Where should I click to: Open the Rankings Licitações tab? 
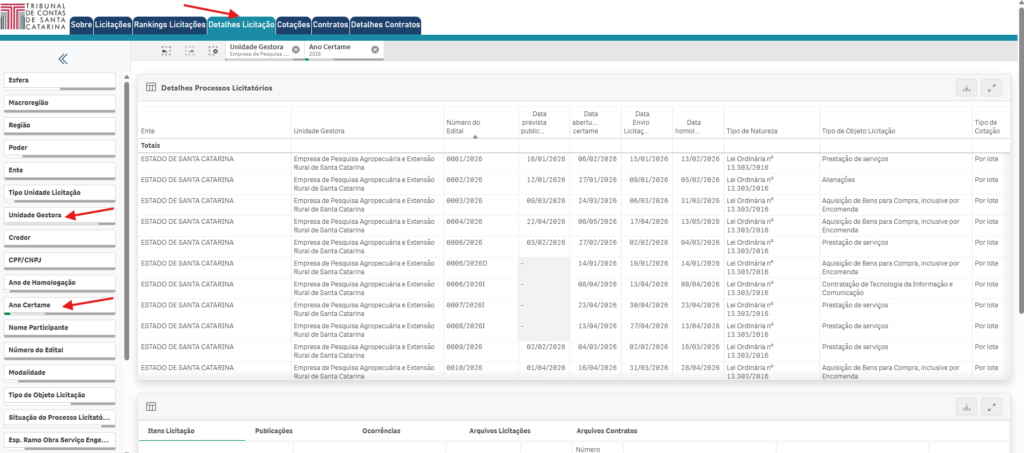[170, 25]
